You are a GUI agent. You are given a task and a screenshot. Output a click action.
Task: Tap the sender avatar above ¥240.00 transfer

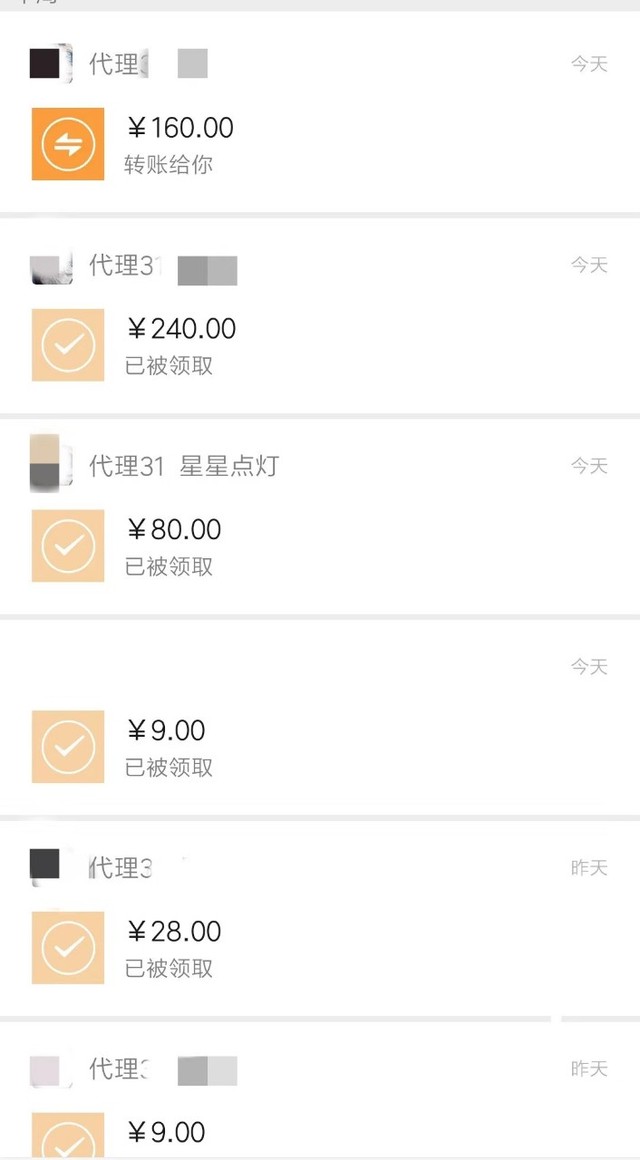click(x=50, y=267)
